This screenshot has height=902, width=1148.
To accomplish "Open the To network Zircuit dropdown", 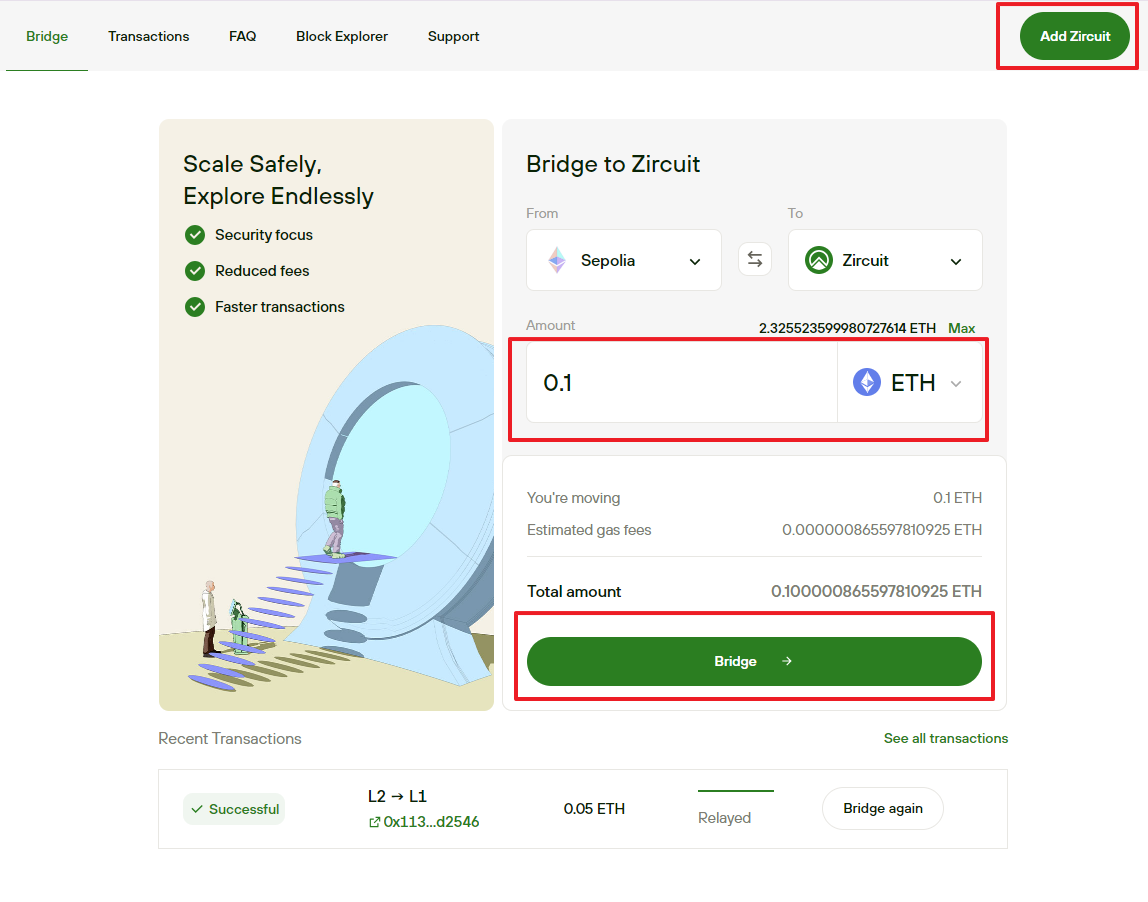I will (x=885, y=260).
